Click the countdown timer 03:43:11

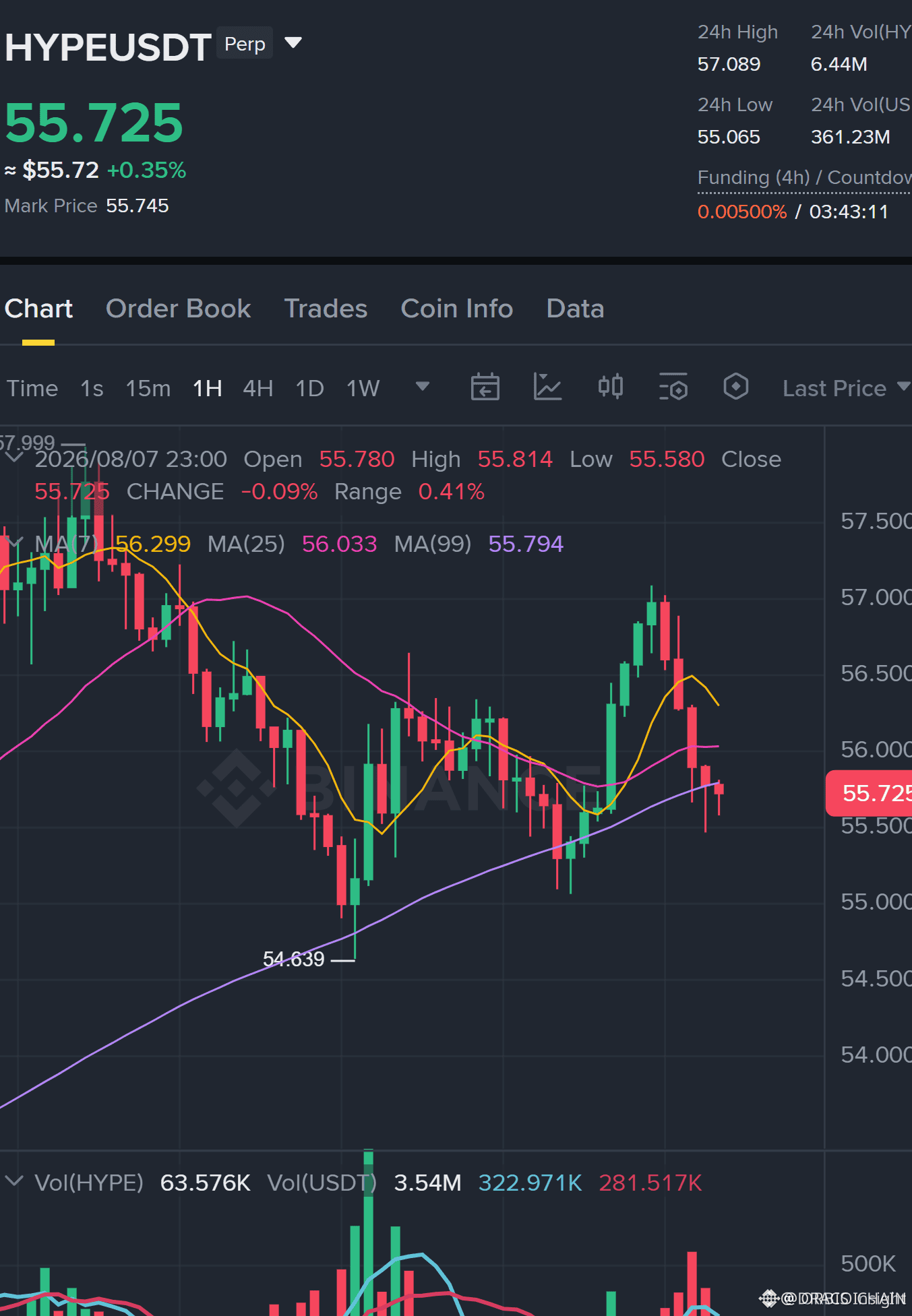(849, 212)
